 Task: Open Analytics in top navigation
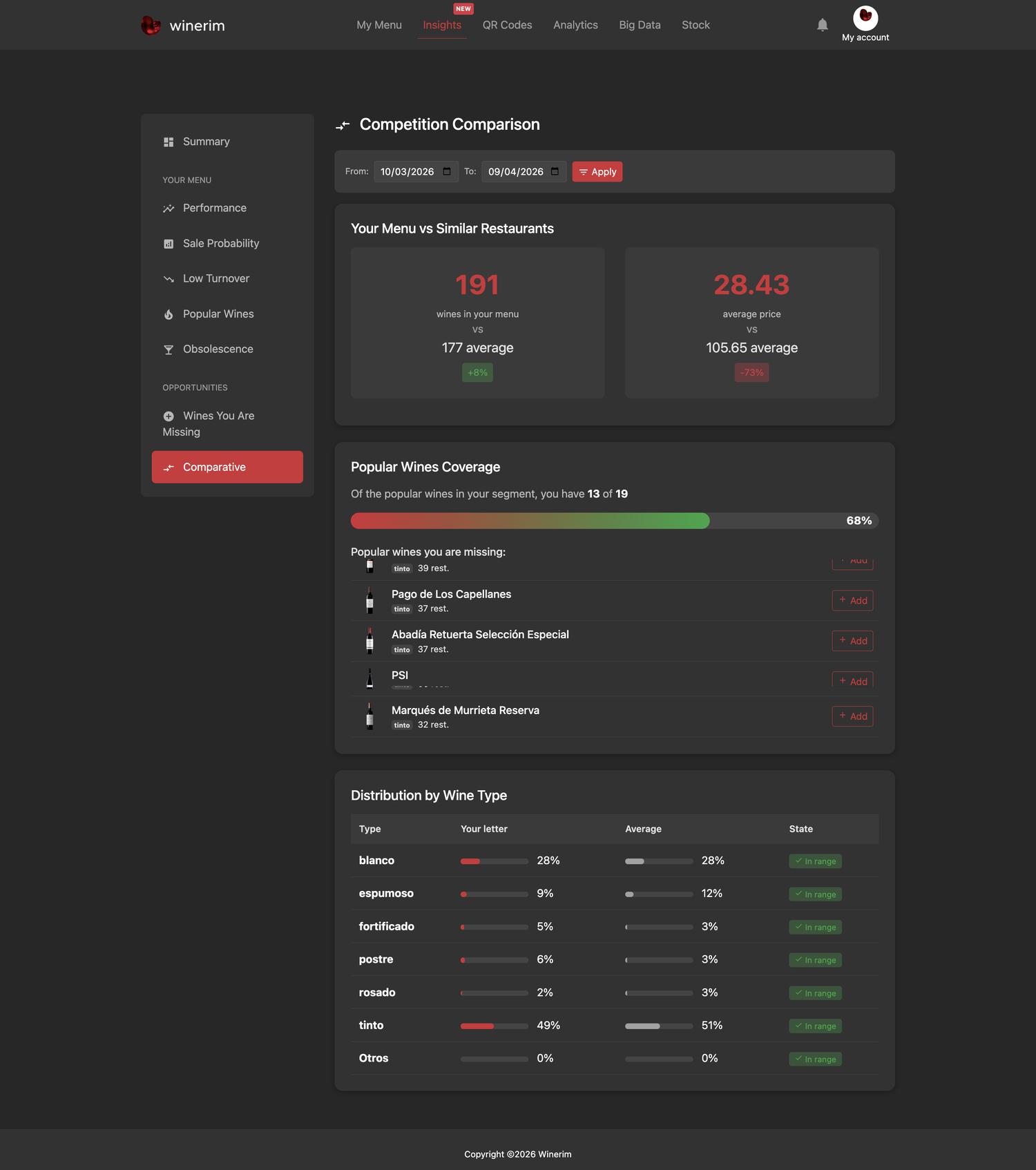[575, 25]
